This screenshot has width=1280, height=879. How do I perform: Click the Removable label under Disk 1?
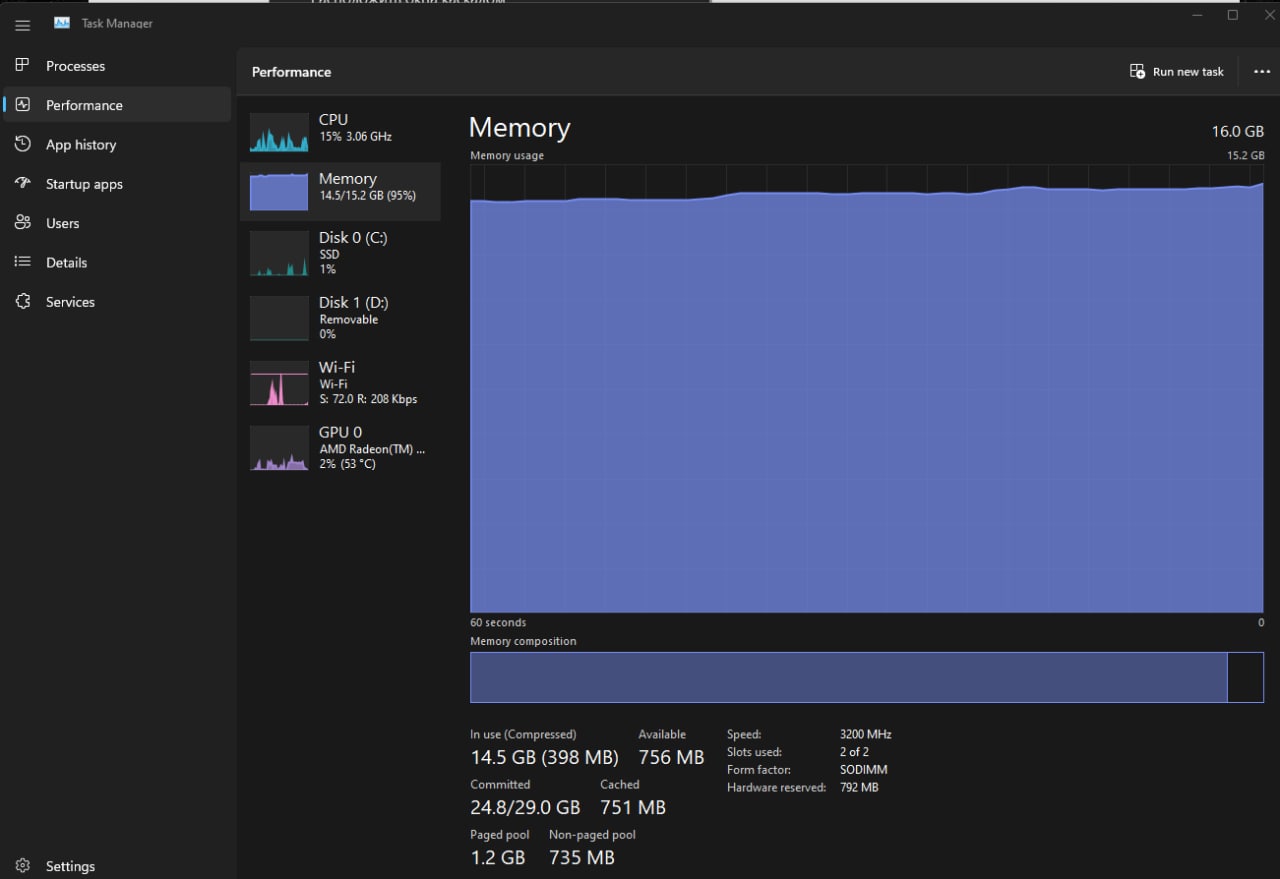[x=348, y=319]
